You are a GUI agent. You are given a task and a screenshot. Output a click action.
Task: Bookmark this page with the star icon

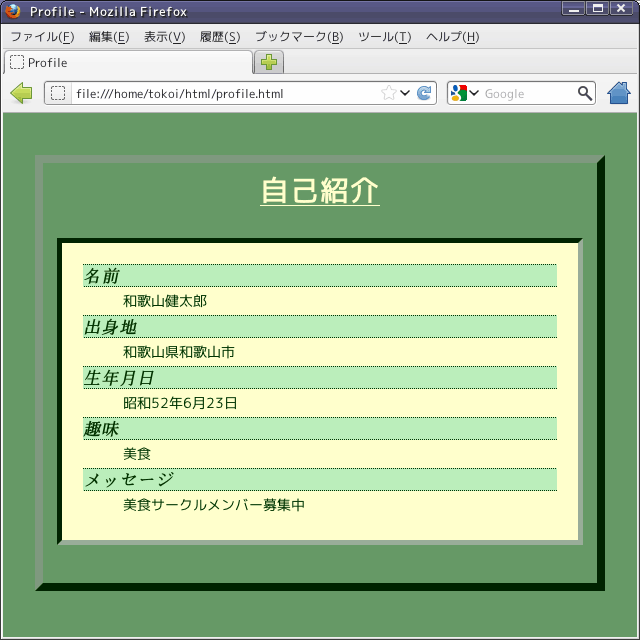pyautogui.click(x=388, y=94)
